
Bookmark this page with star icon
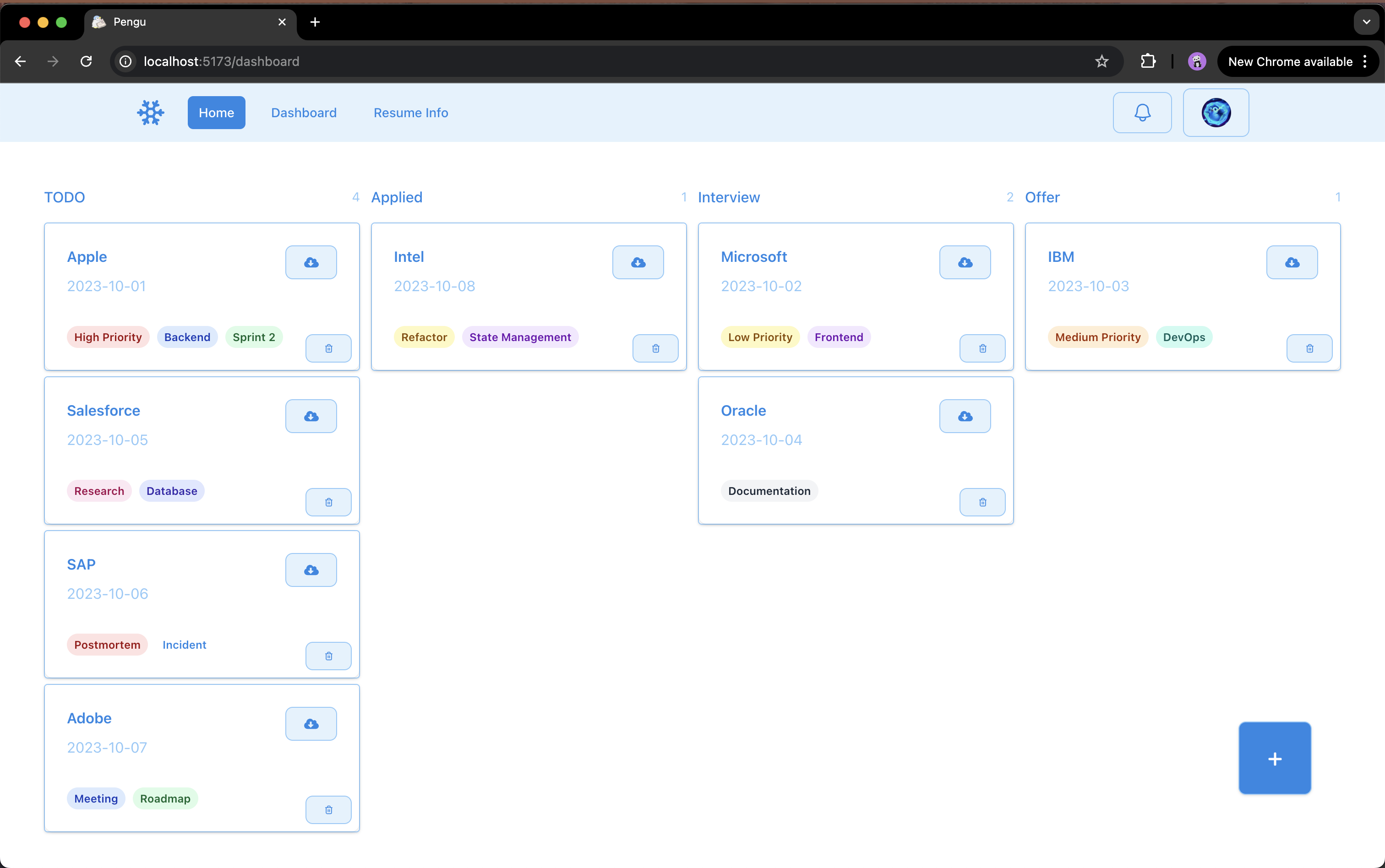coord(1101,61)
